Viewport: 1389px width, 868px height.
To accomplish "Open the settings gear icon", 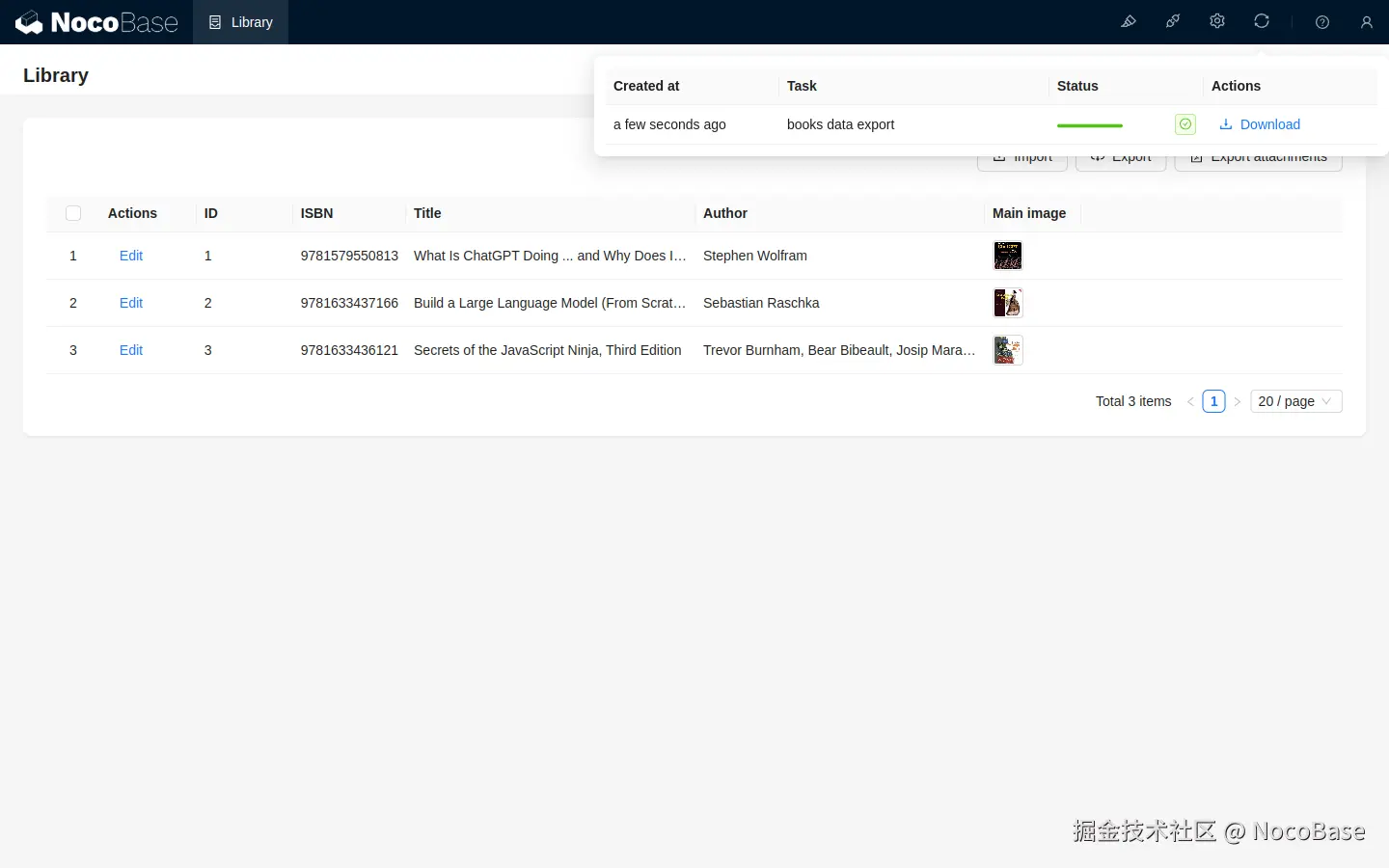I will tap(1217, 21).
